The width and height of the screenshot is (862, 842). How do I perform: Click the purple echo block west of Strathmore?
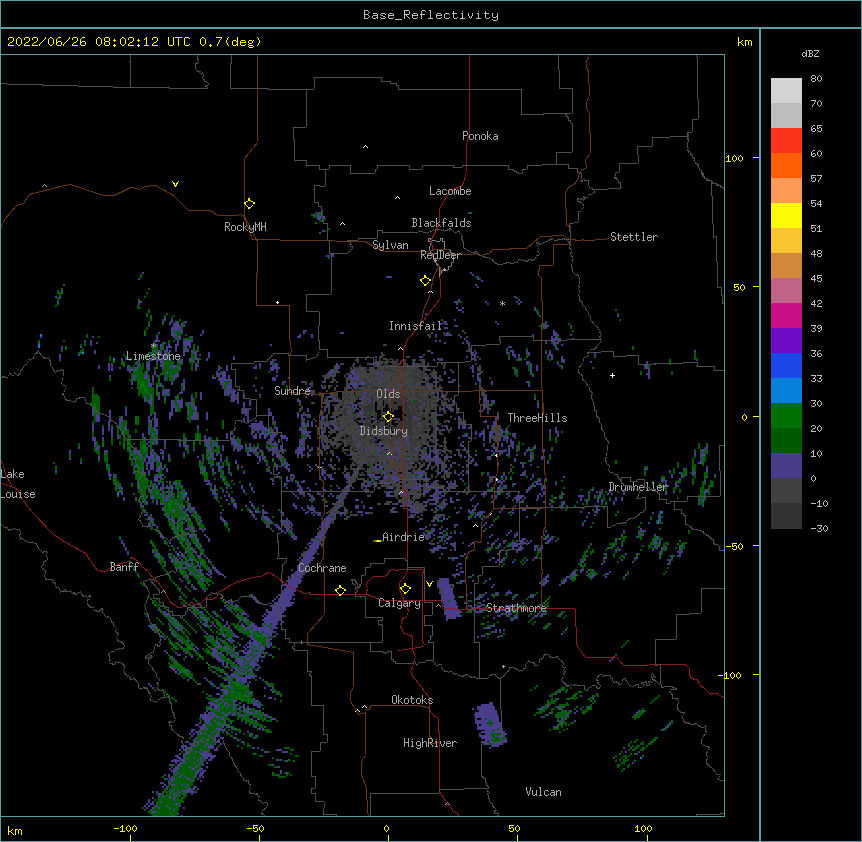pyautogui.click(x=449, y=599)
